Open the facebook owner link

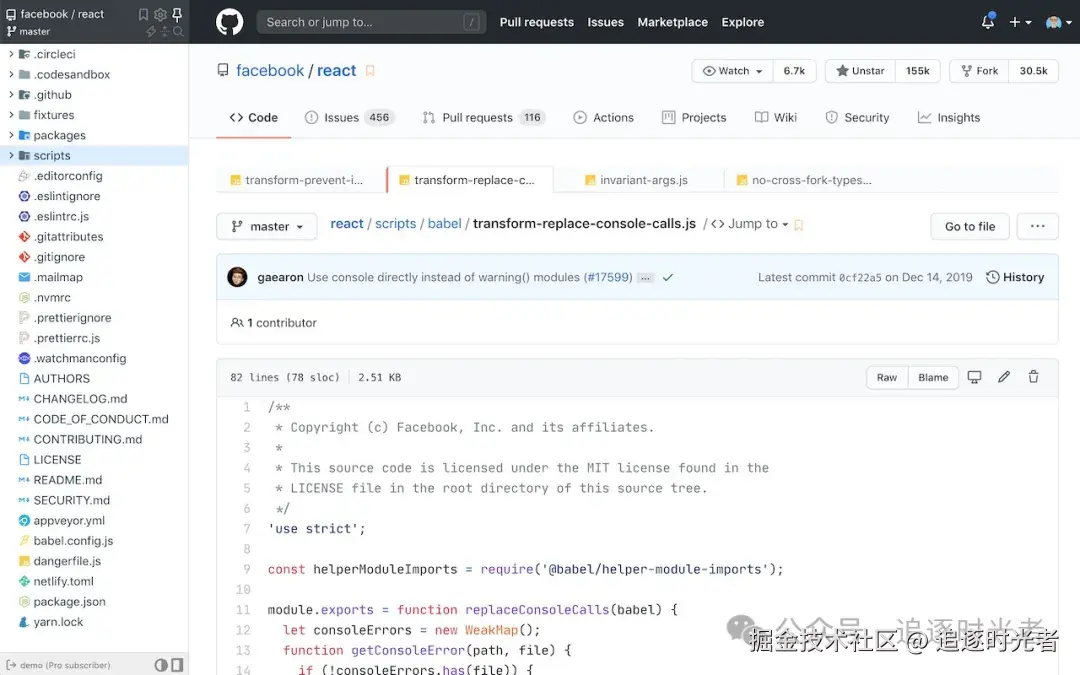coord(270,70)
